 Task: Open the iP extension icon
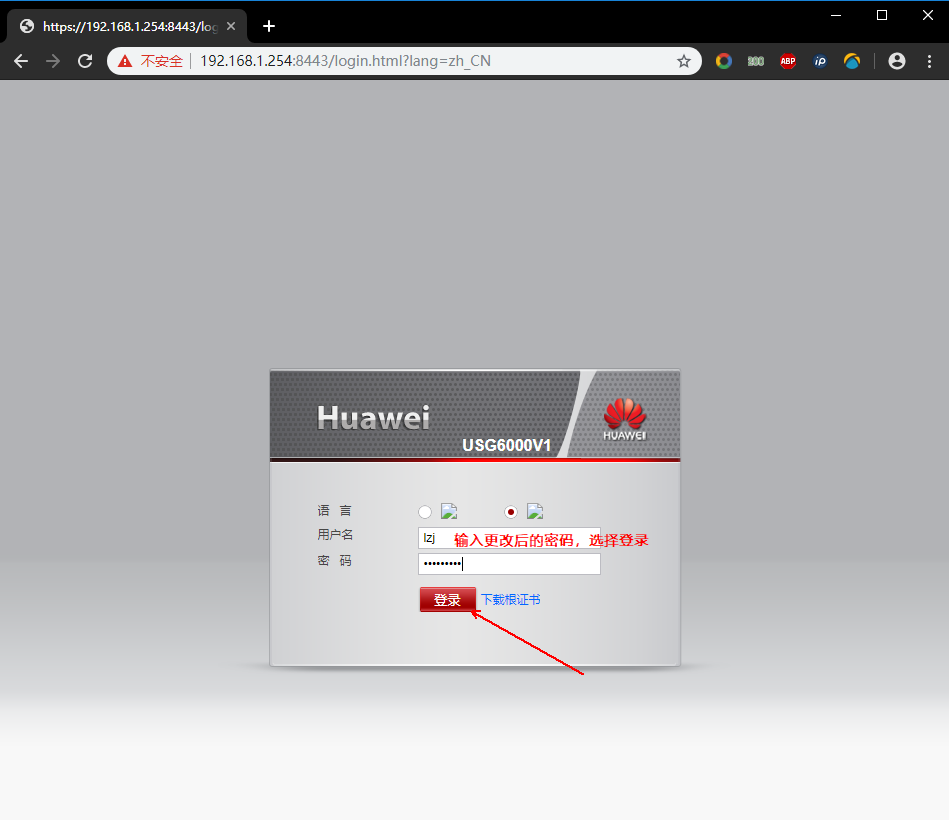(820, 61)
